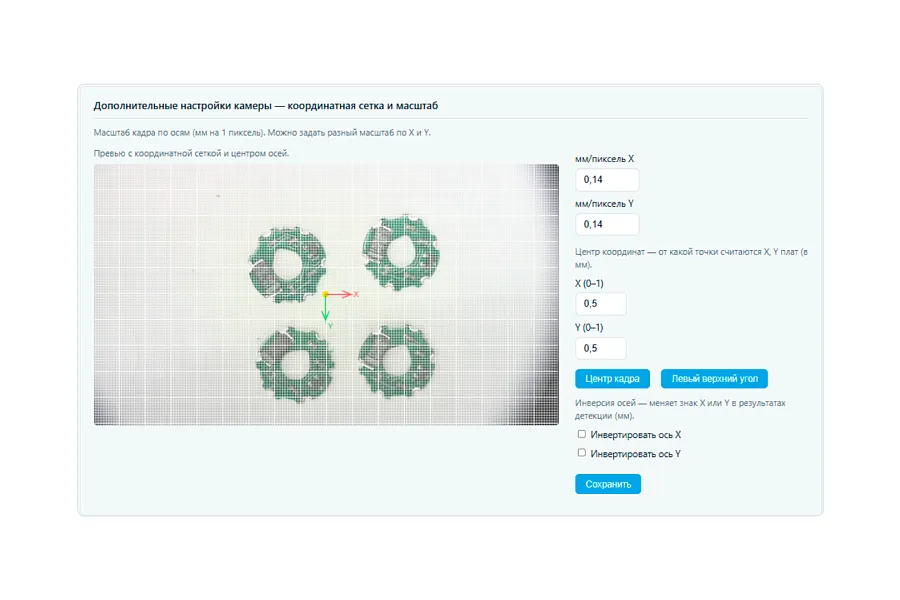Viewport: 900px width, 600px height.
Task: Click the red X letter at arrow tip
Action: click(x=356, y=294)
